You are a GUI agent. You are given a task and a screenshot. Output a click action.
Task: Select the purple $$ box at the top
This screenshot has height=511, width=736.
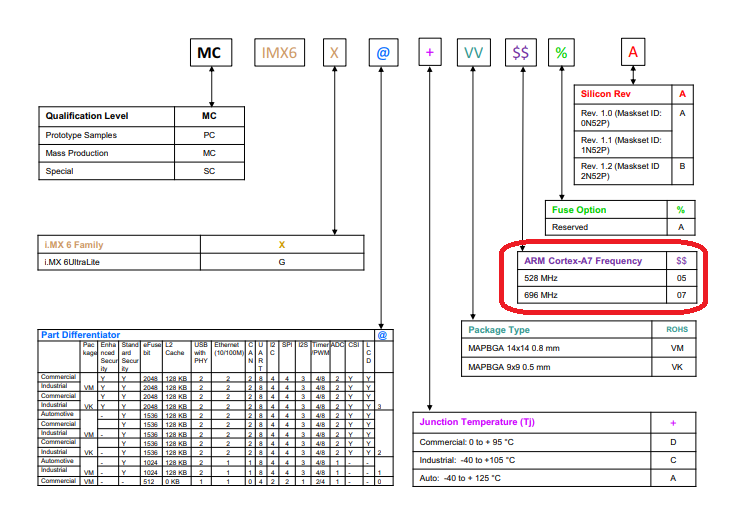click(x=521, y=53)
